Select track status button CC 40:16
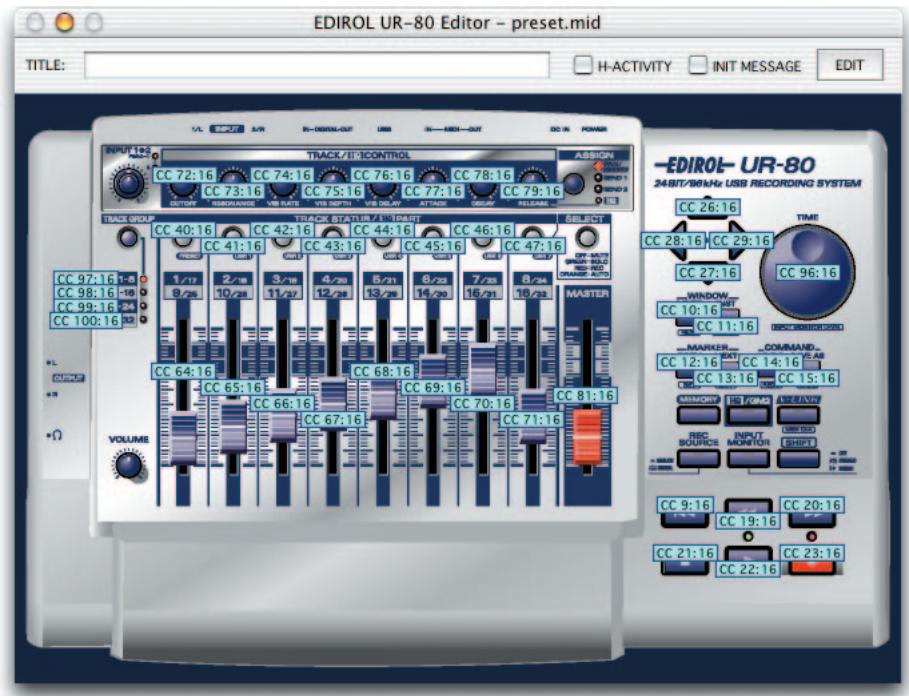909x696 pixels. click(x=183, y=230)
